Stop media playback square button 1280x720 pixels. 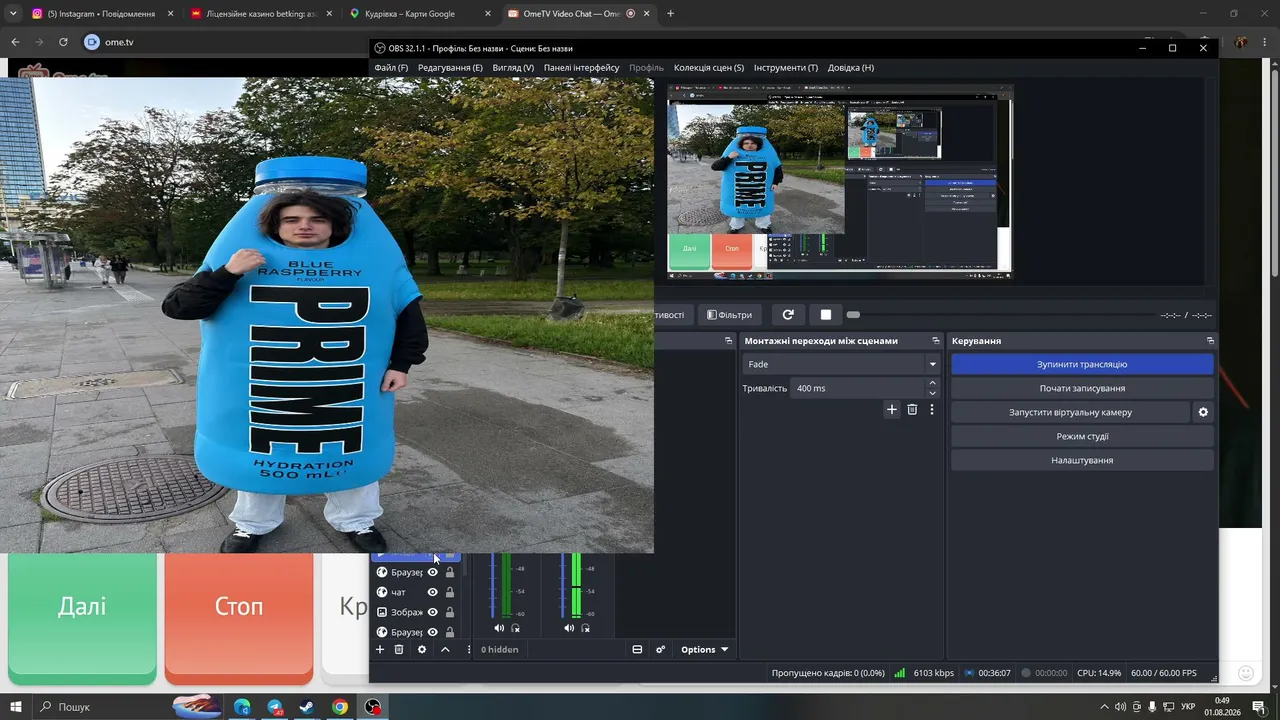coord(826,315)
